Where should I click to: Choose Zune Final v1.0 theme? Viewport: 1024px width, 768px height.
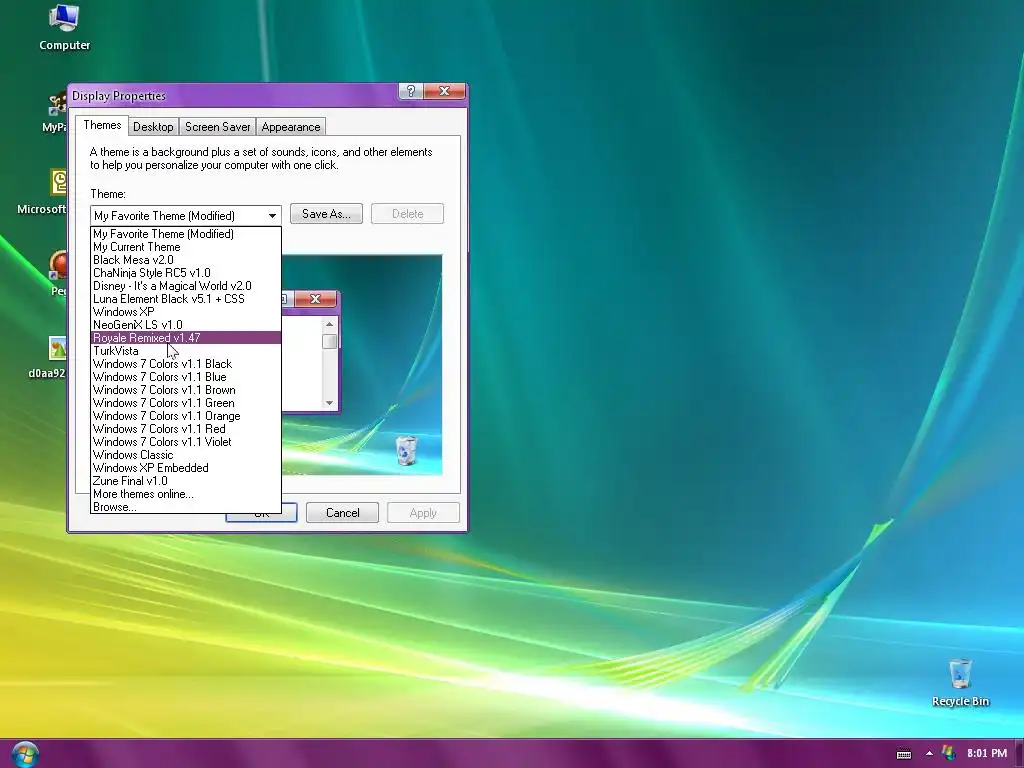click(x=185, y=481)
